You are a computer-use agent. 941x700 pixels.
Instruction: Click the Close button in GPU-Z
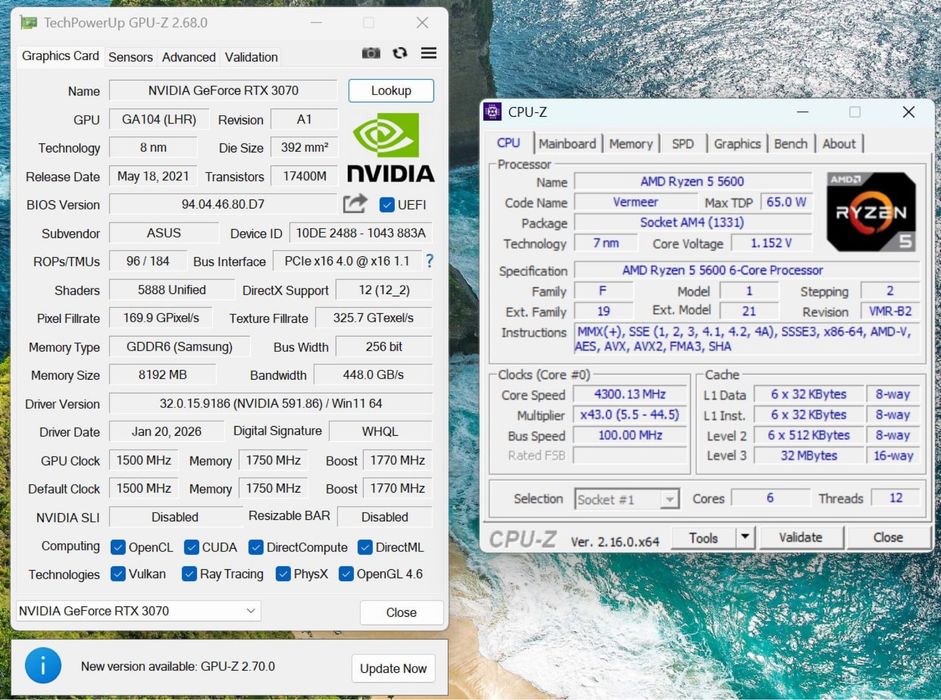tap(401, 612)
